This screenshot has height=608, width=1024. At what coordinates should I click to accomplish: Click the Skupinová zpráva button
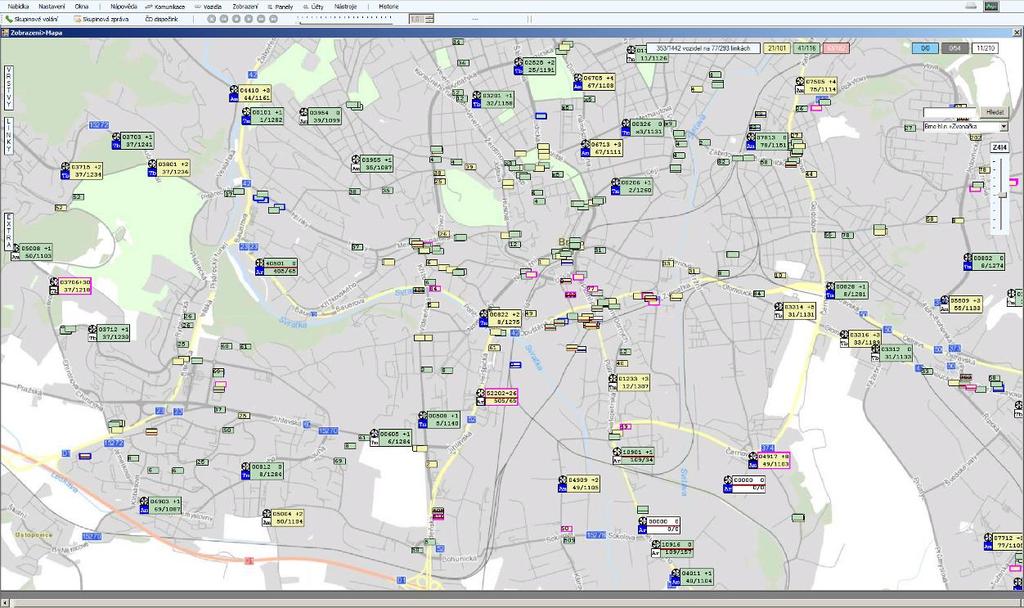point(101,19)
